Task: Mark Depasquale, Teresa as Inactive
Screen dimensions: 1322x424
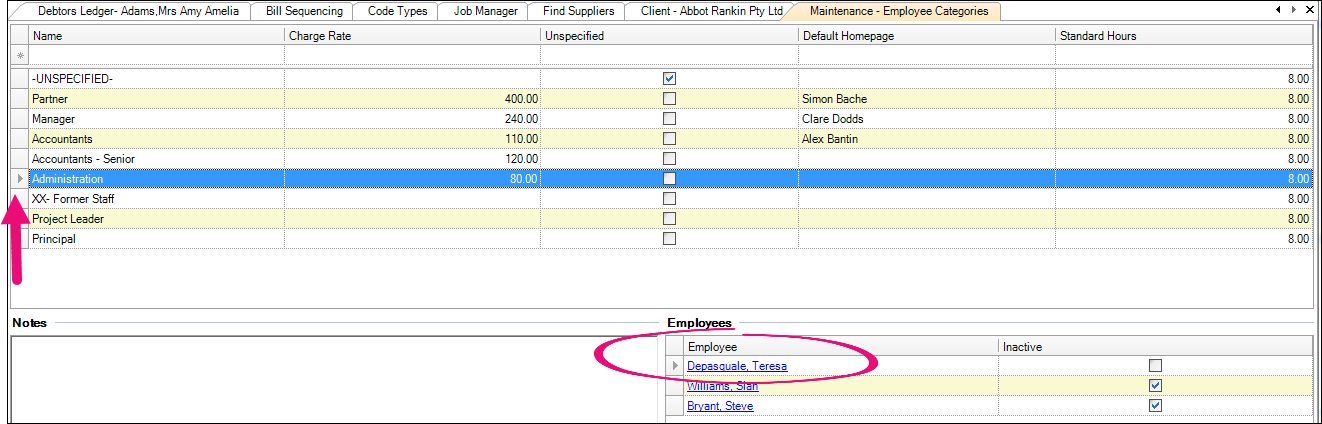Action: pos(1155,366)
